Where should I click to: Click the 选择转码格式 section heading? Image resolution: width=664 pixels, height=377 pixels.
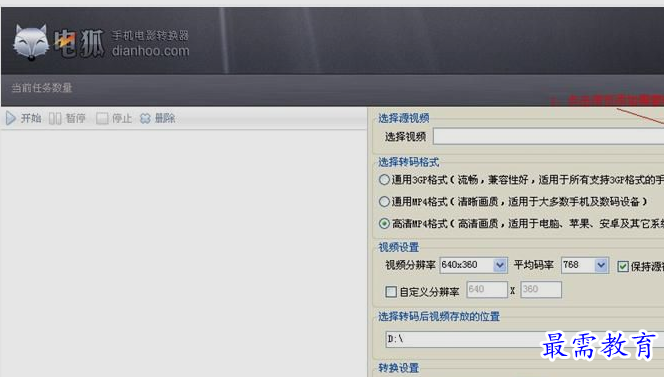point(409,162)
